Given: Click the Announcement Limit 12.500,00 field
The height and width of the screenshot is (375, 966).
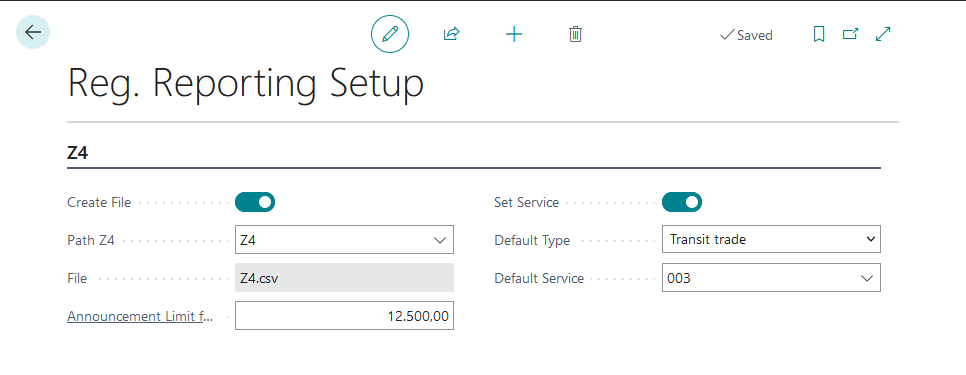Looking at the screenshot, I should tap(344, 317).
